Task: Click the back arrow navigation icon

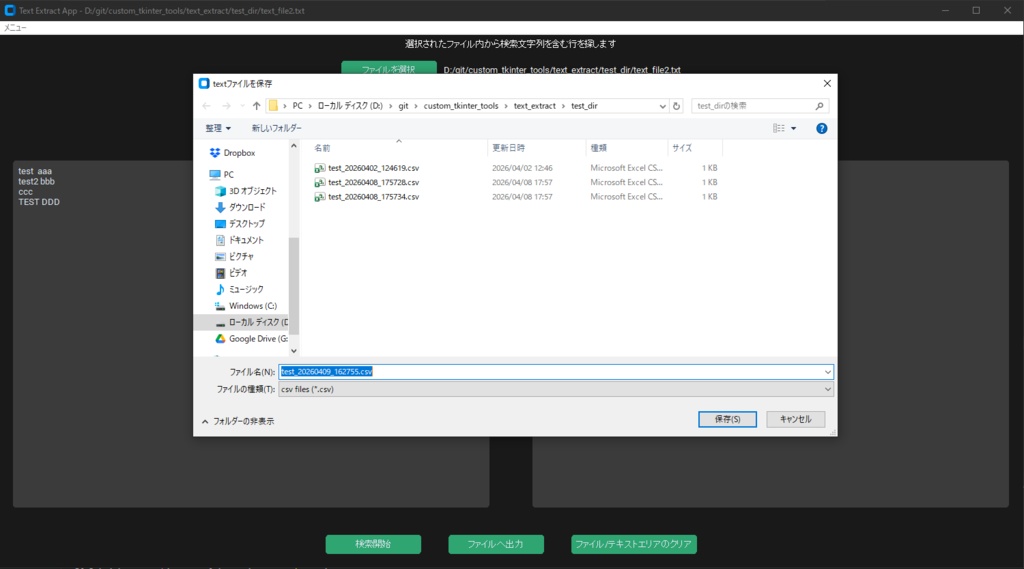Action: [x=206, y=106]
